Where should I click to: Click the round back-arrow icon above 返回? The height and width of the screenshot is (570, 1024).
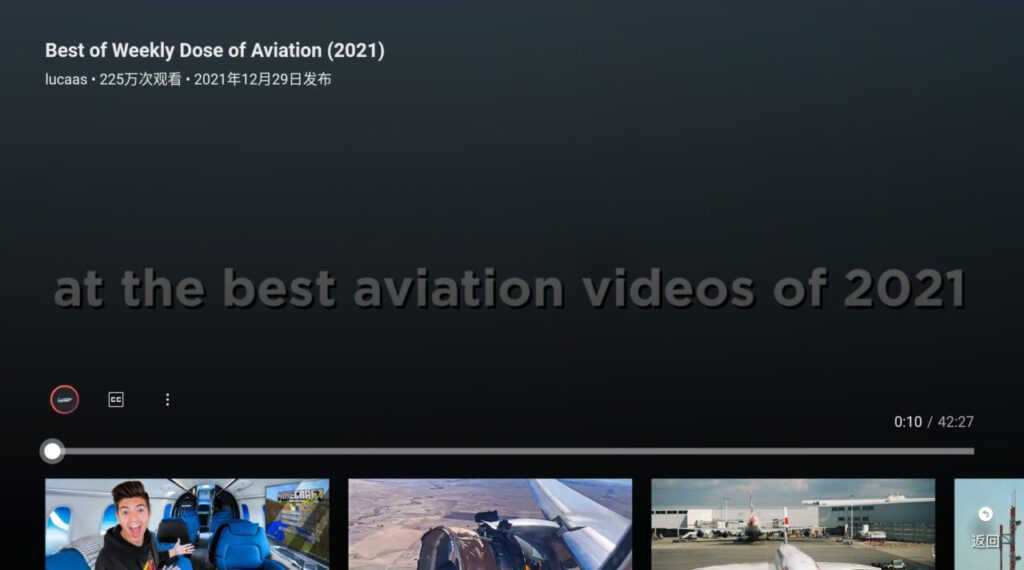[x=985, y=515]
